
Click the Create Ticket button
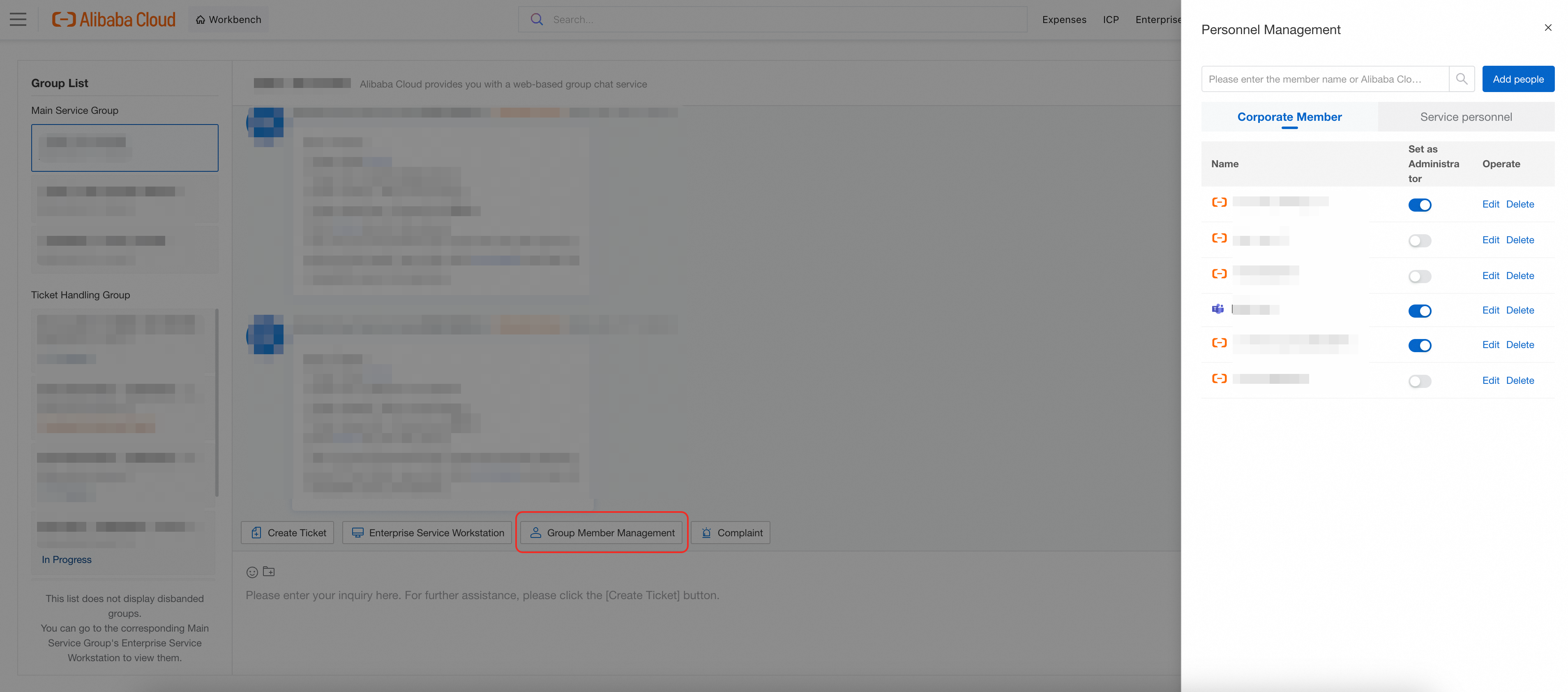[x=287, y=533]
